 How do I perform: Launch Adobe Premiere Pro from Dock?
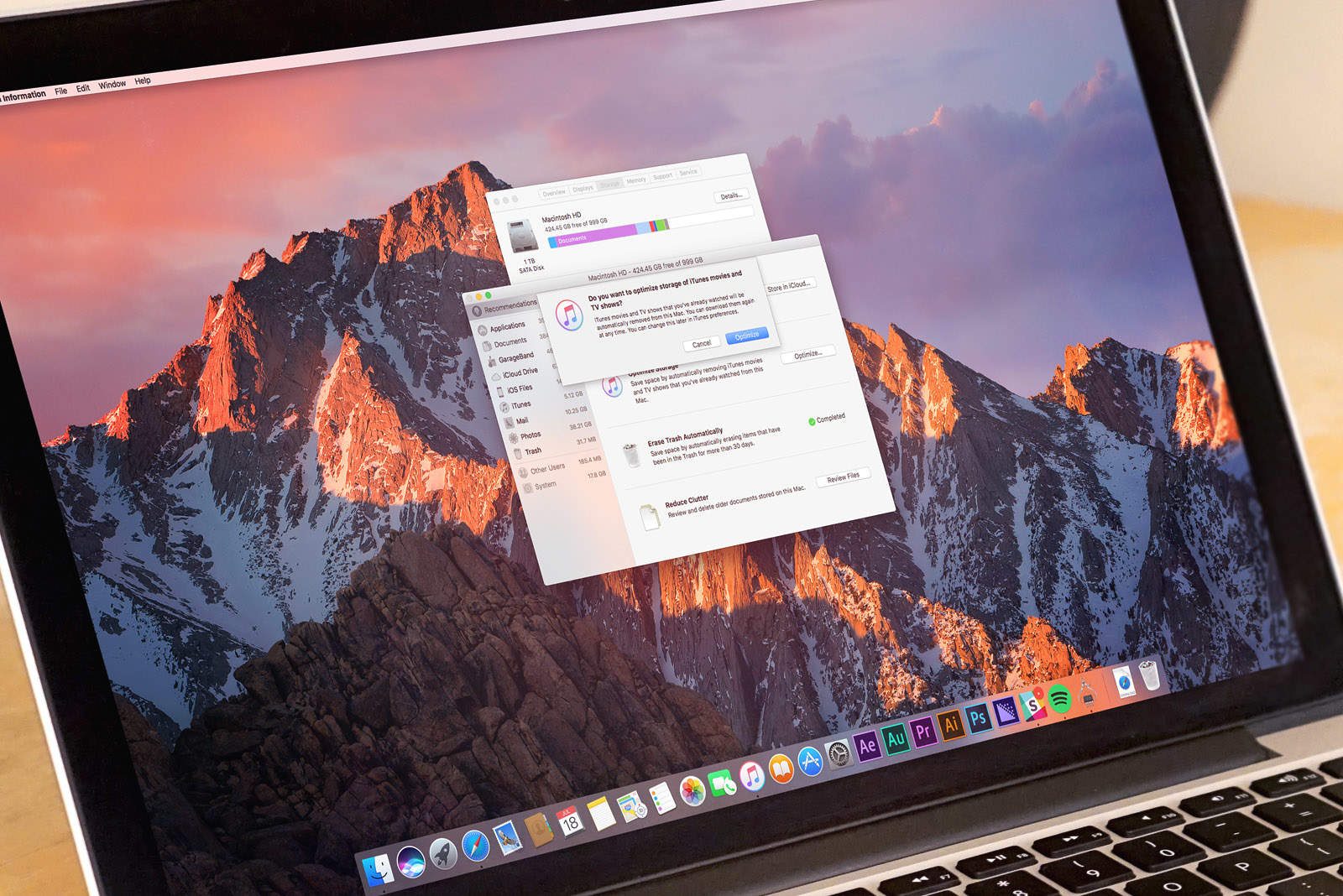tap(923, 732)
